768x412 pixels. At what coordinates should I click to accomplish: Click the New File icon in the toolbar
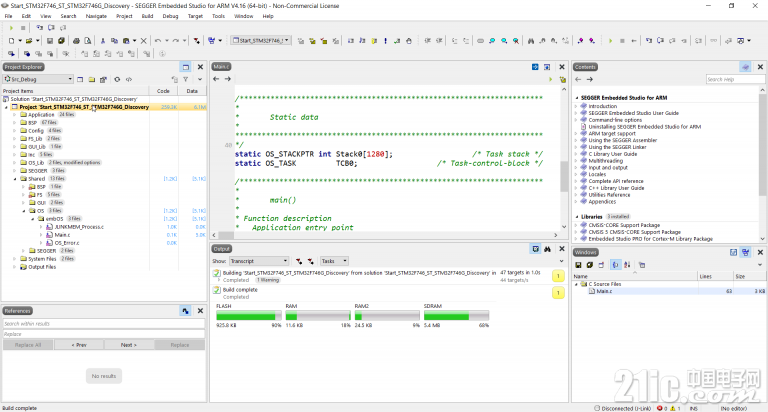(11, 41)
